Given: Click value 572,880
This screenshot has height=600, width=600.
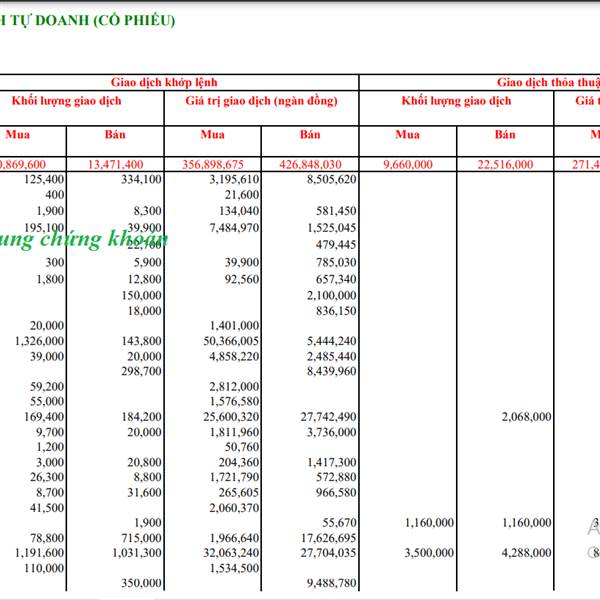Looking at the screenshot, I should pyautogui.click(x=336, y=477).
